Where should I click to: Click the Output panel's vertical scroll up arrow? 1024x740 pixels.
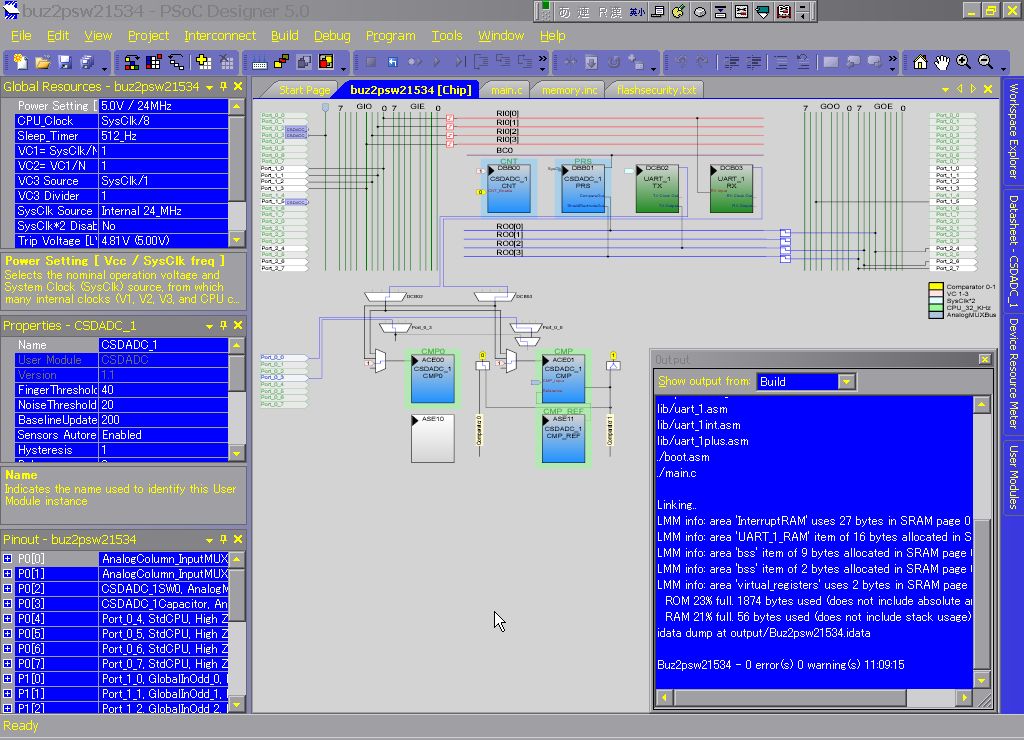click(982, 405)
